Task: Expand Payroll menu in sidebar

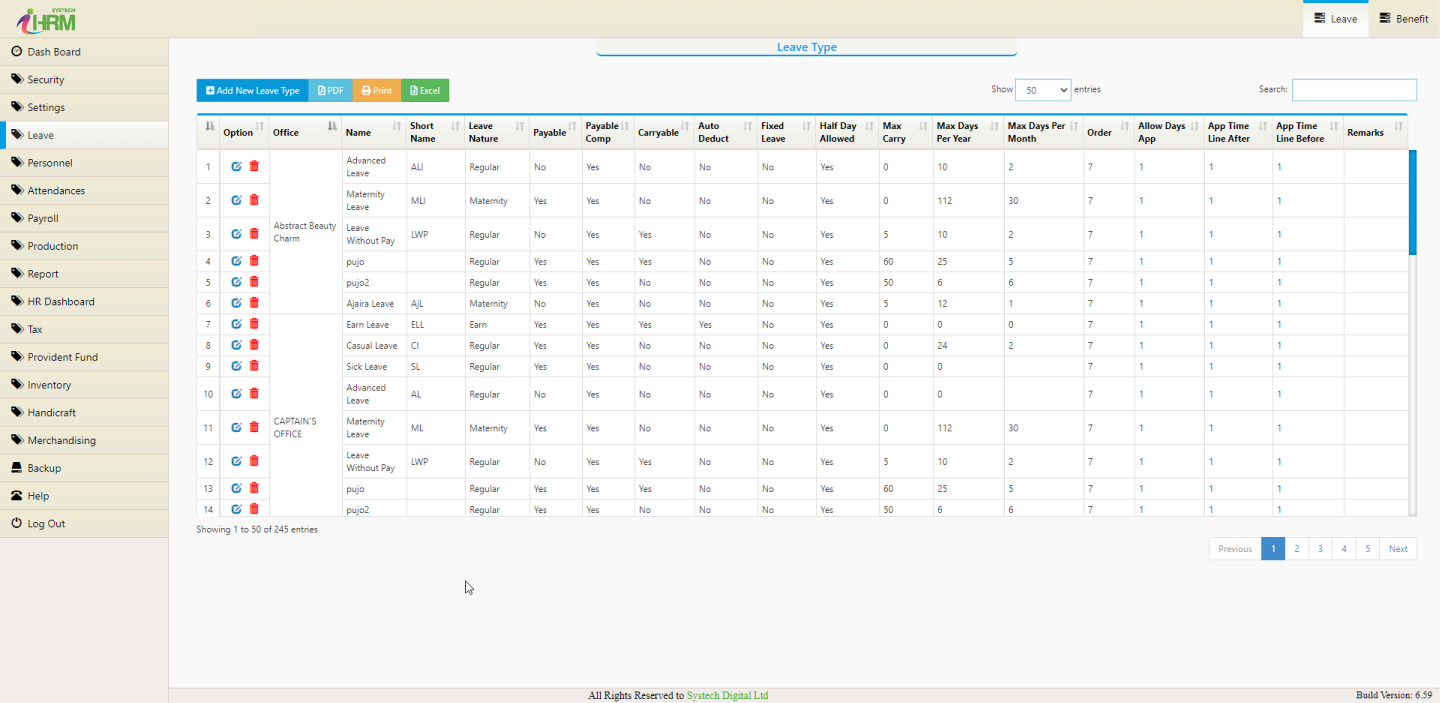Action: tap(43, 218)
